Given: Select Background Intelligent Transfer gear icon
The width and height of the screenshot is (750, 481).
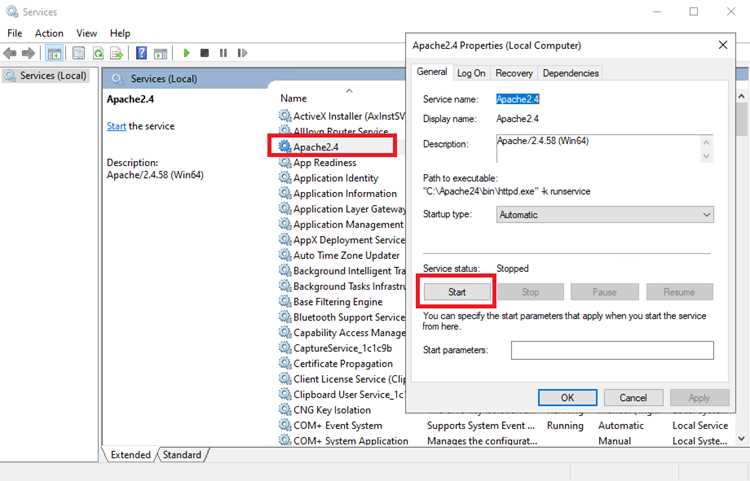Looking at the screenshot, I should click(x=285, y=270).
